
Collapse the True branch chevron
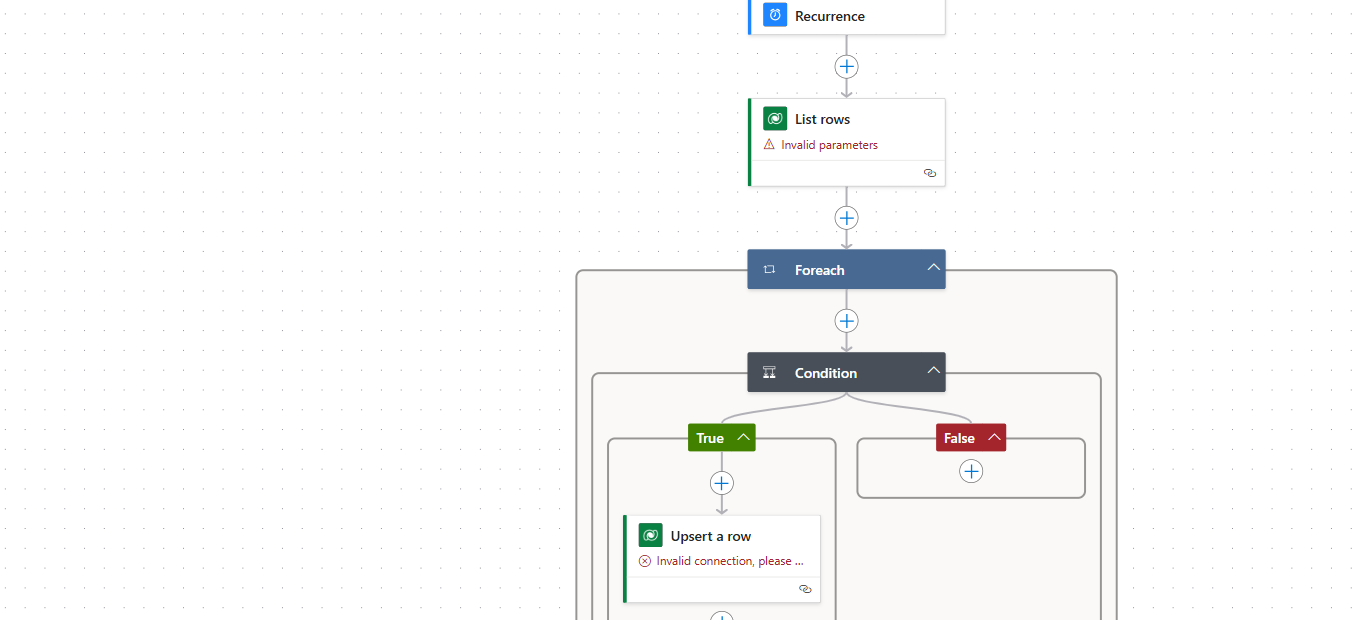[x=743, y=438]
